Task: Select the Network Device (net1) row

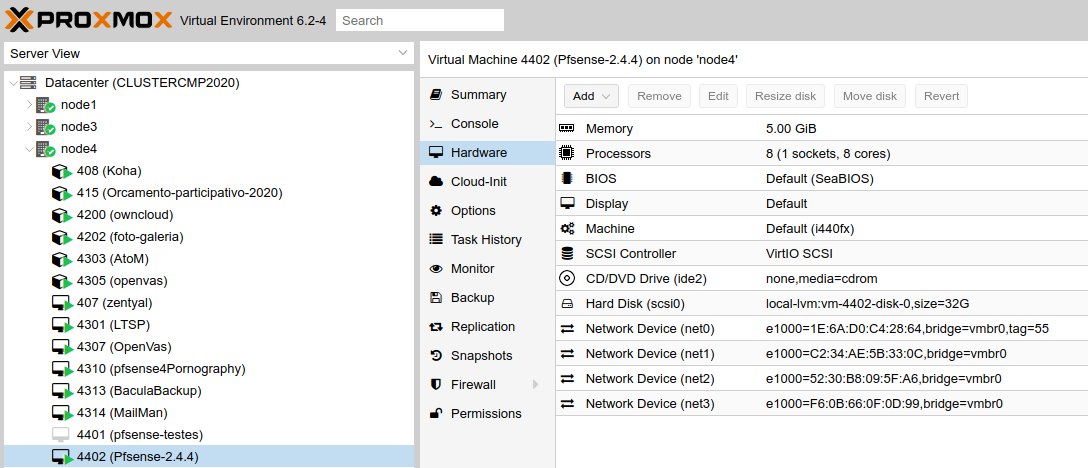Action: (x=822, y=353)
